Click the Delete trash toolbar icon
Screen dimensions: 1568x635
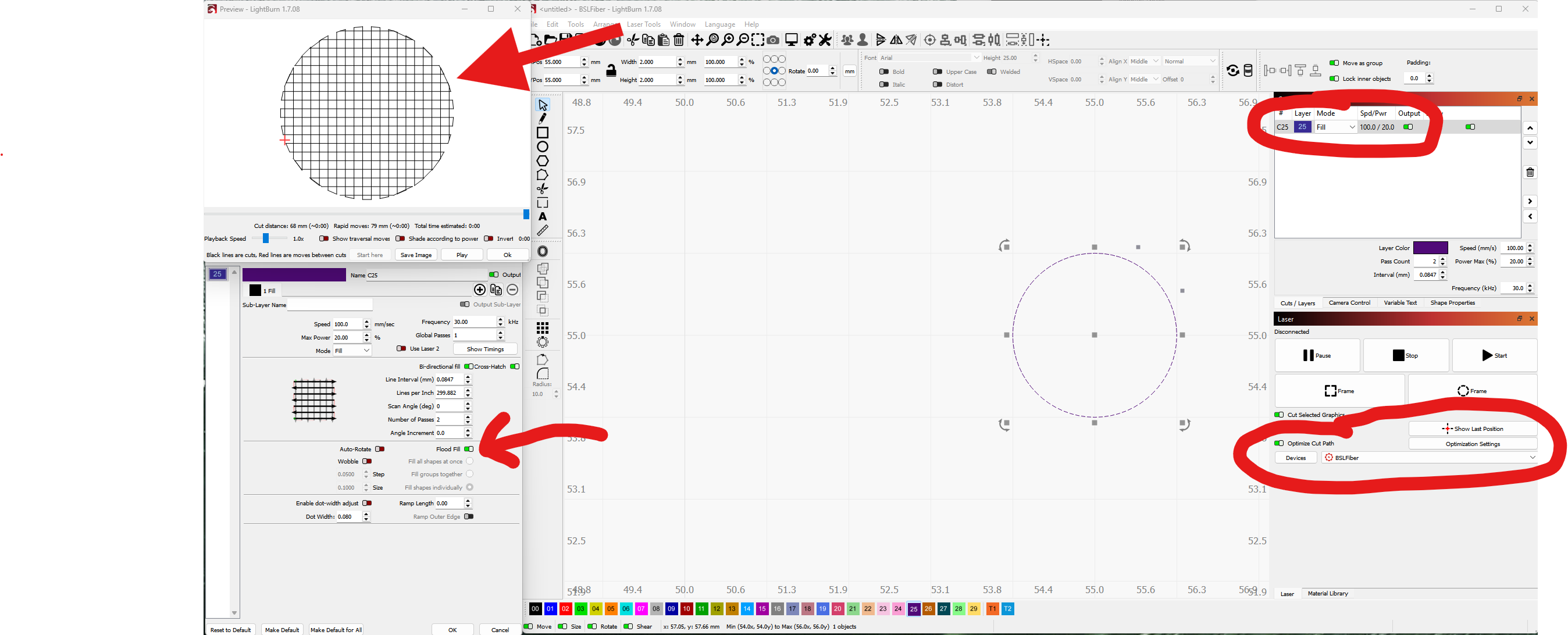pyautogui.click(x=679, y=40)
